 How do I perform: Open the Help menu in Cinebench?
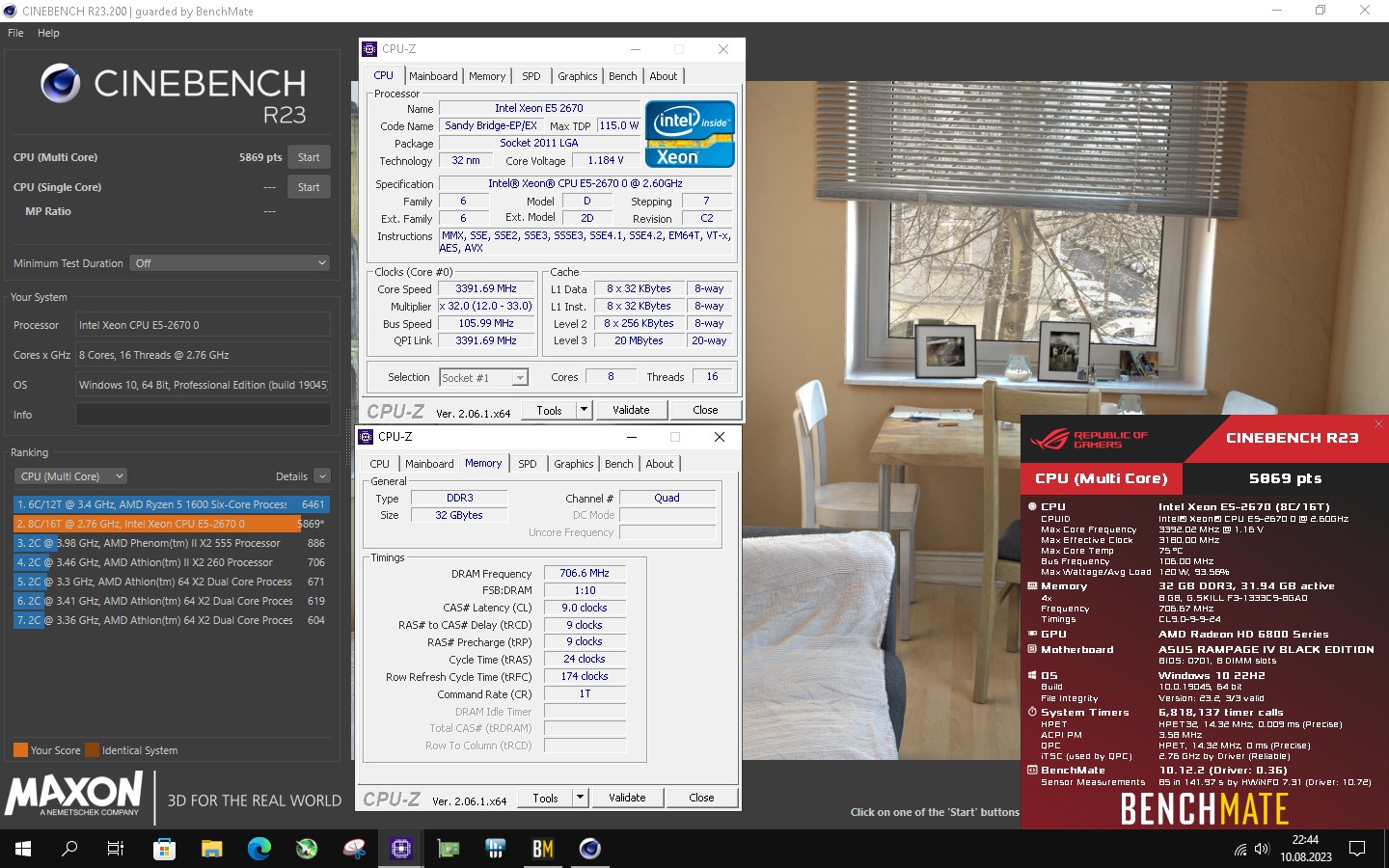[48, 33]
